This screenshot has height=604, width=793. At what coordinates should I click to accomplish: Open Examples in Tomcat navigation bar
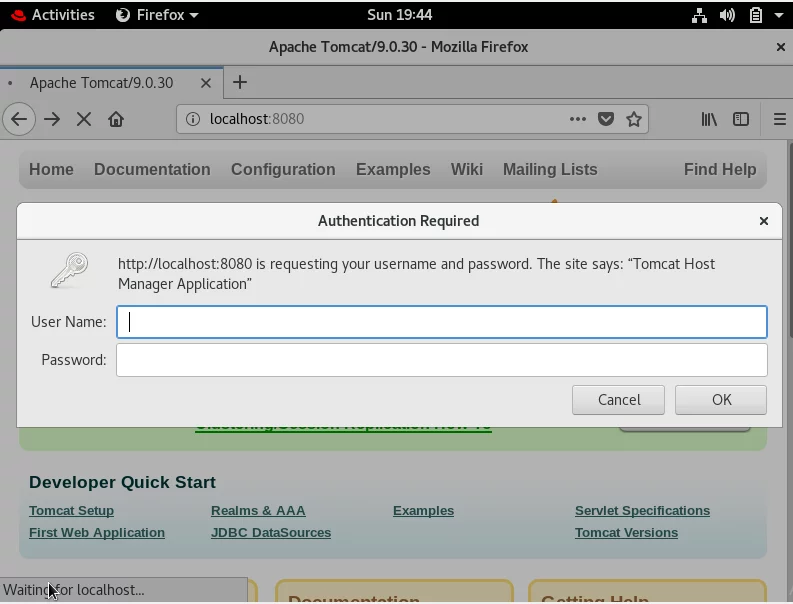pyautogui.click(x=393, y=169)
